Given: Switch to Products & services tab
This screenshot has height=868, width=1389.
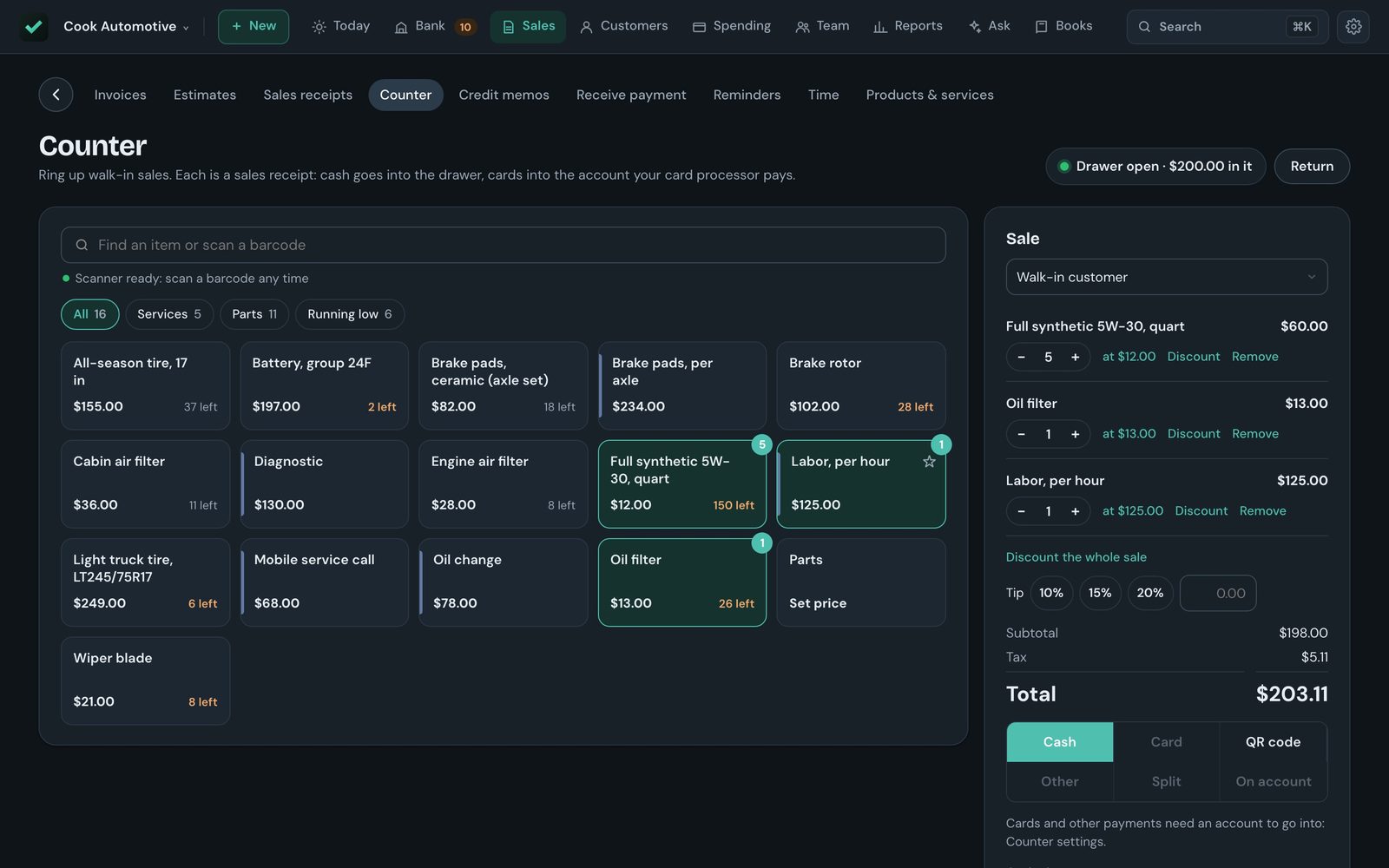Looking at the screenshot, I should click(930, 95).
